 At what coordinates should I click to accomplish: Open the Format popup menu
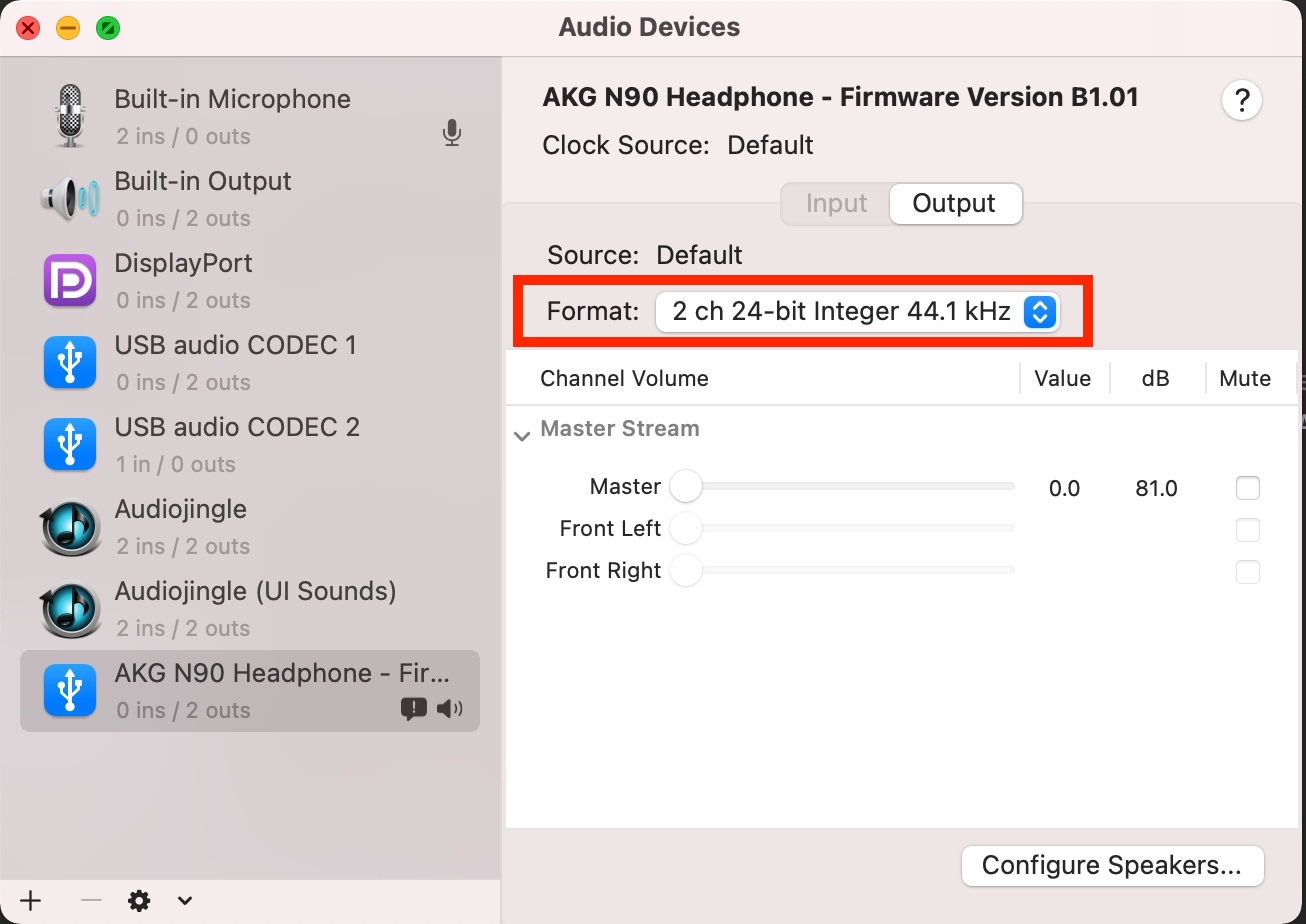point(857,312)
